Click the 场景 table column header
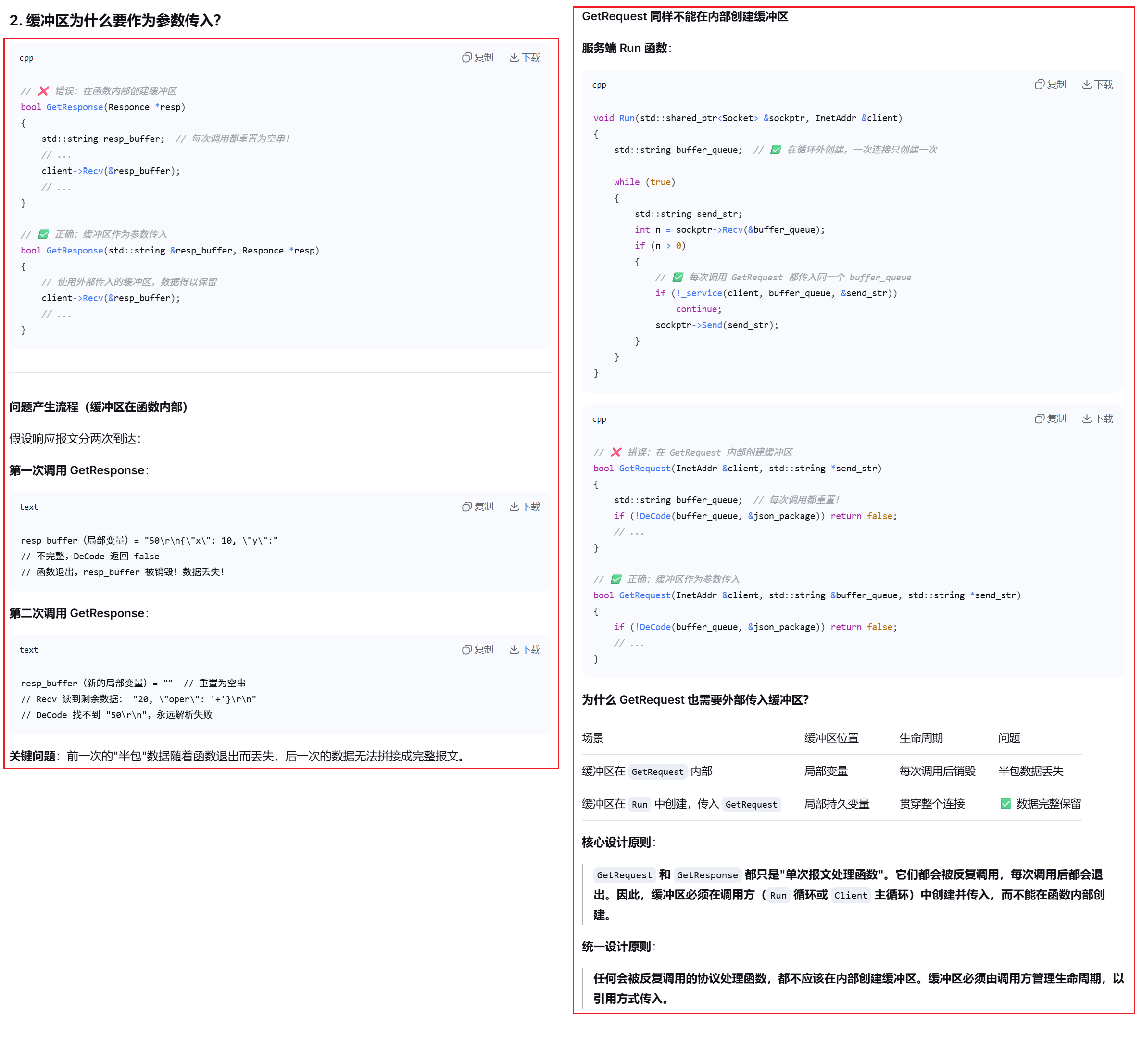This screenshot has width=1142, height=1064. (593, 738)
